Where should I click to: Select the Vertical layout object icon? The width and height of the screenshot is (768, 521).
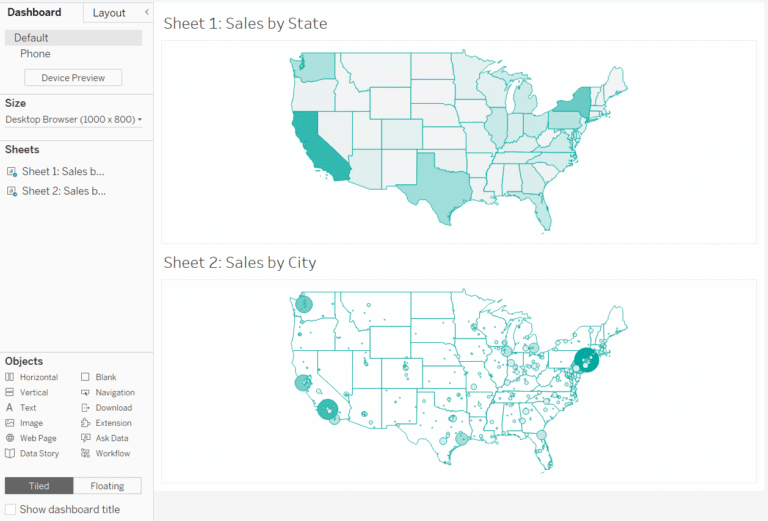[x=10, y=393]
